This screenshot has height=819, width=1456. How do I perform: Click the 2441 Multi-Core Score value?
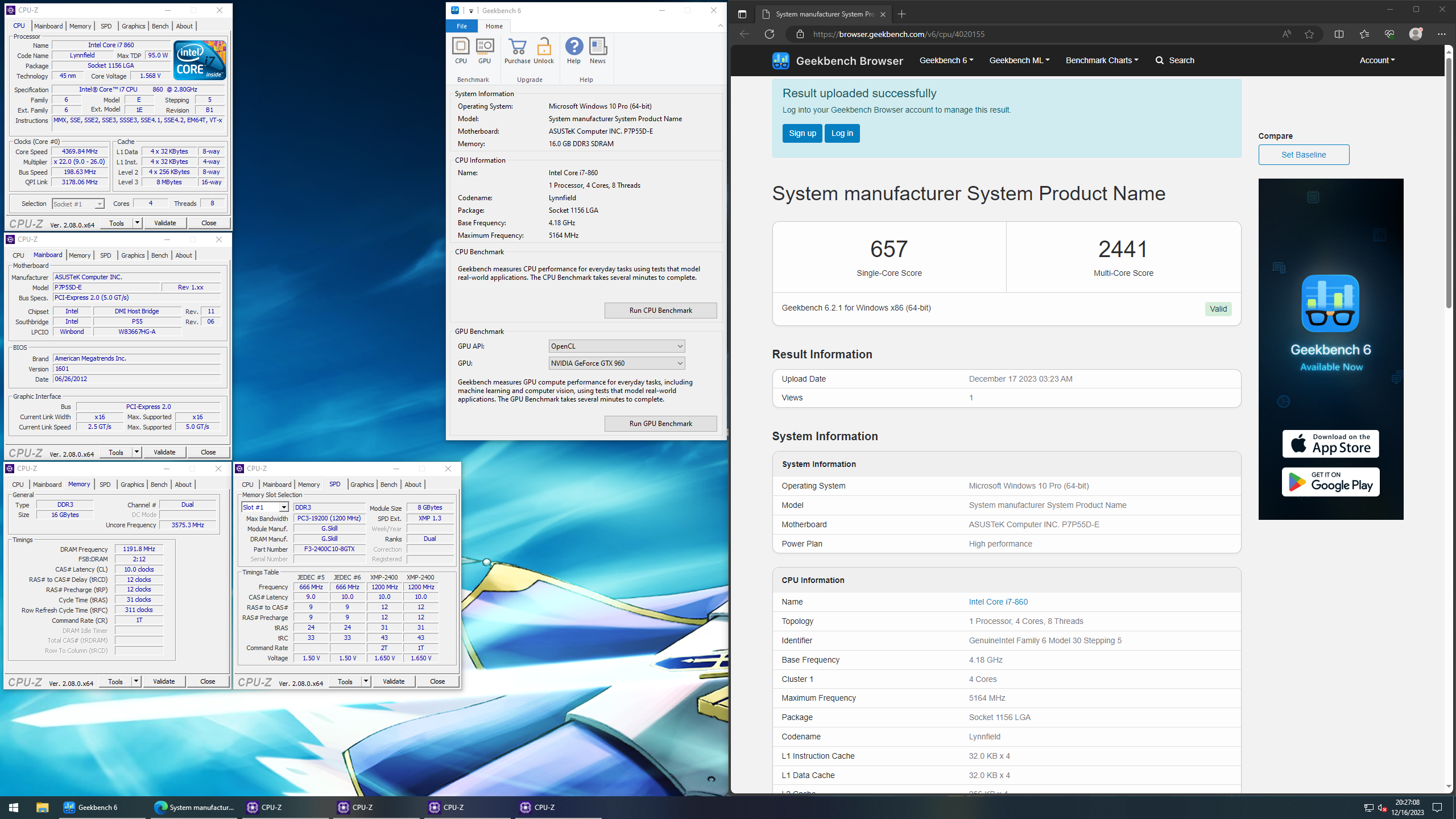(1123, 249)
